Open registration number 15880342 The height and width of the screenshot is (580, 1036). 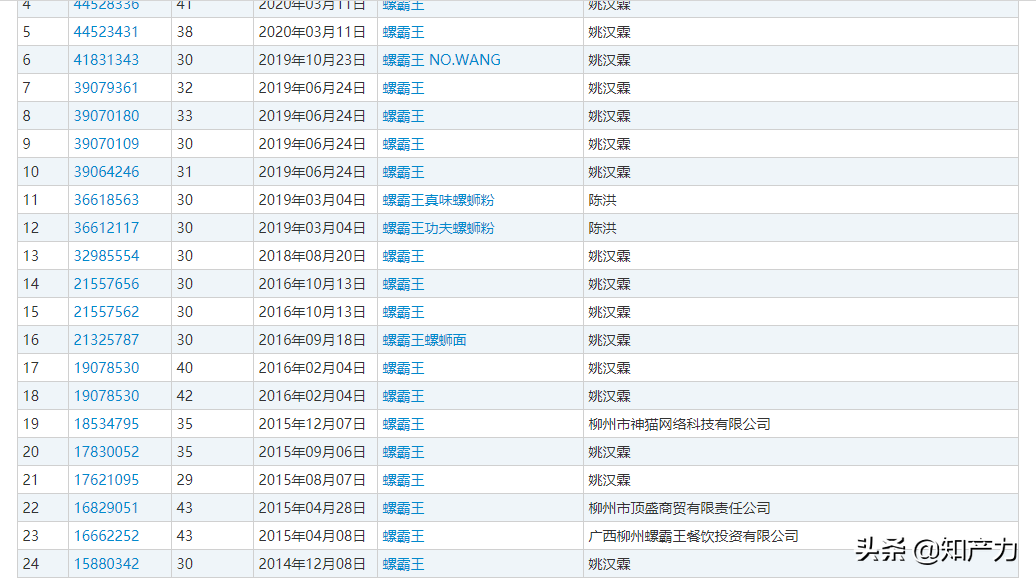(106, 563)
